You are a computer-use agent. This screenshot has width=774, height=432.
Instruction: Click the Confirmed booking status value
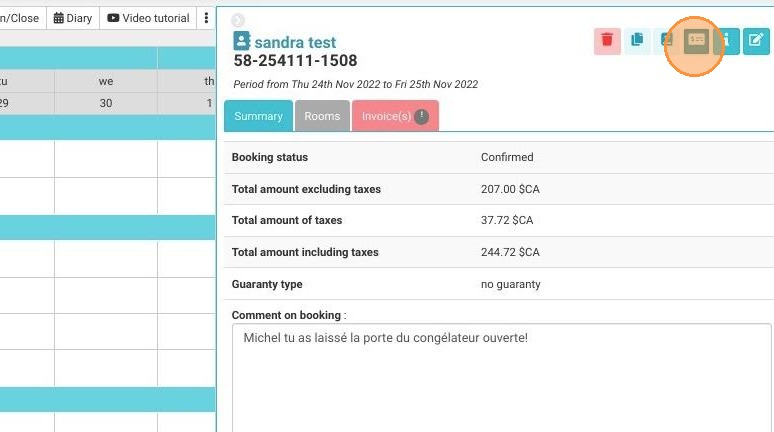tap(507, 157)
